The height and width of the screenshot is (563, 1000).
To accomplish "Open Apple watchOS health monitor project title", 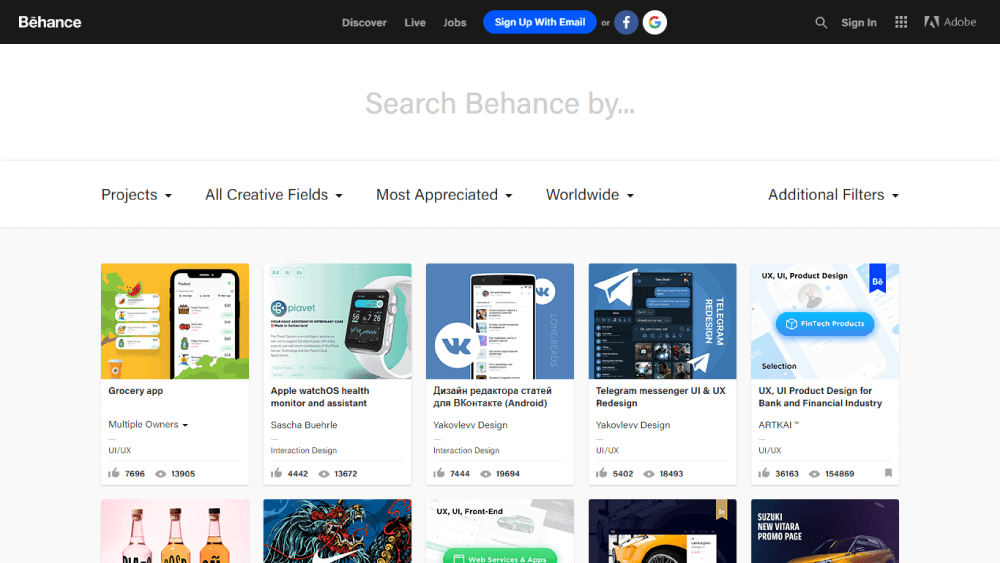I will pyautogui.click(x=320, y=397).
